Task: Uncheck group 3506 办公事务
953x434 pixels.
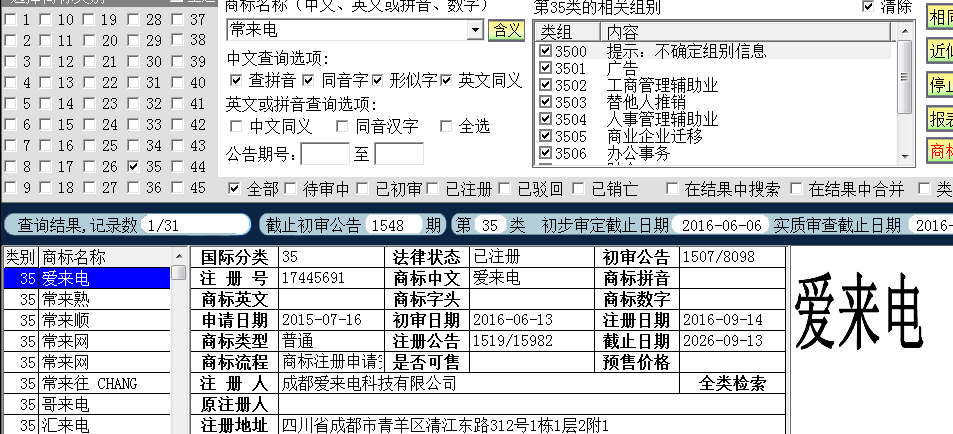Action: coord(546,153)
